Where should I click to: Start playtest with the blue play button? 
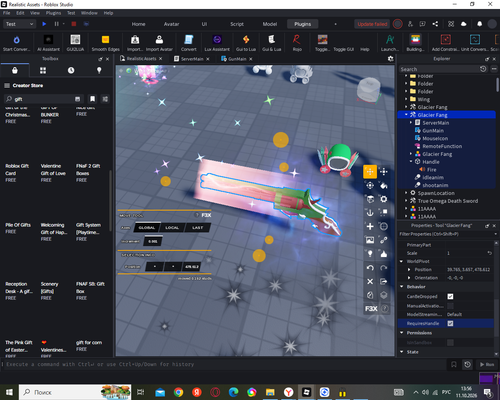(44, 24)
